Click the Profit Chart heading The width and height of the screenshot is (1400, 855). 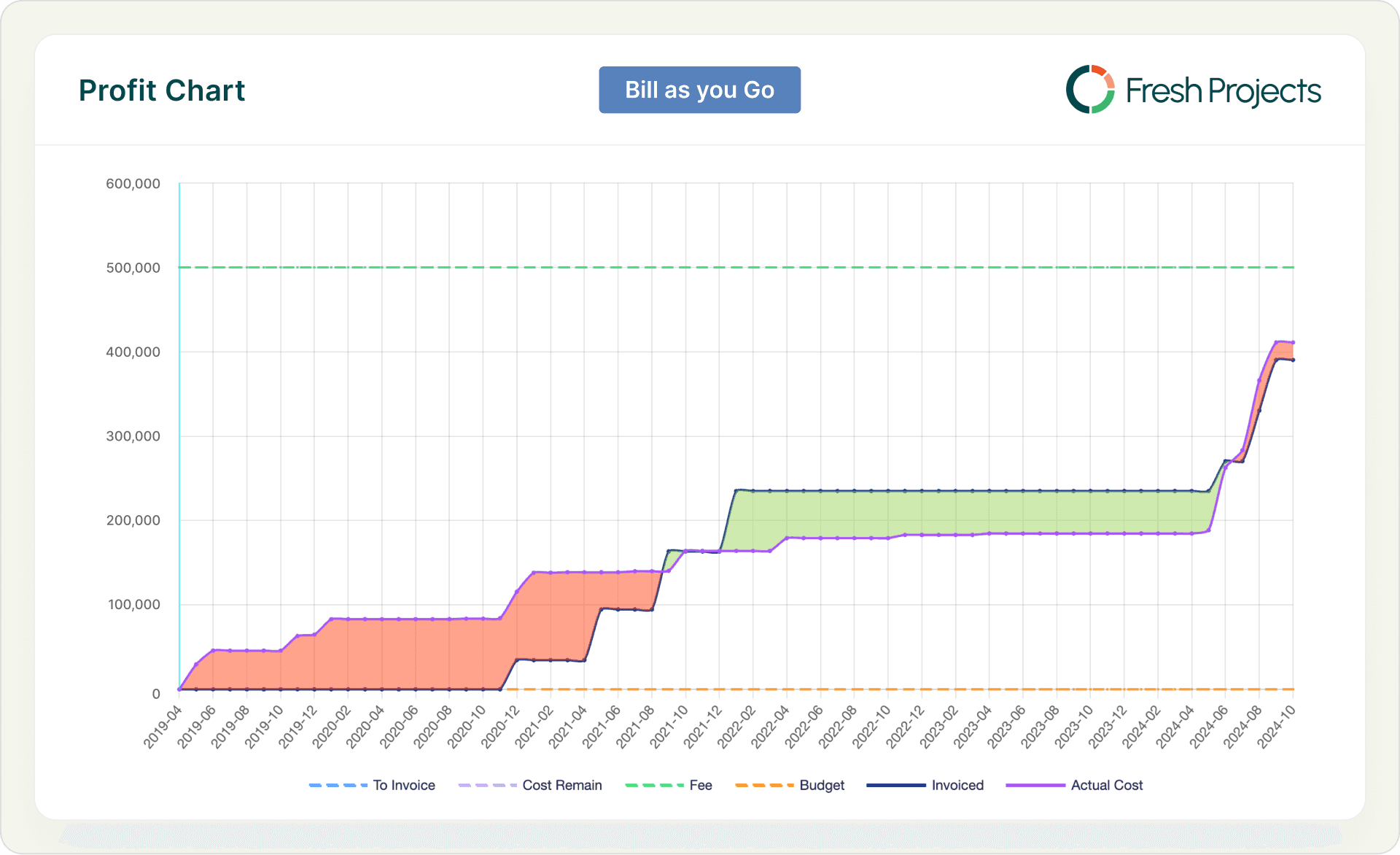162,90
